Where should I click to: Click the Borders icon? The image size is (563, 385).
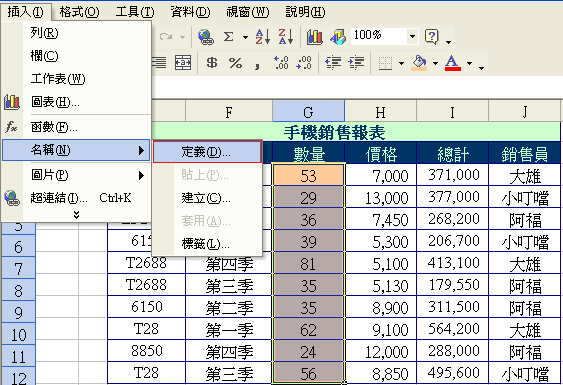(385, 63)
